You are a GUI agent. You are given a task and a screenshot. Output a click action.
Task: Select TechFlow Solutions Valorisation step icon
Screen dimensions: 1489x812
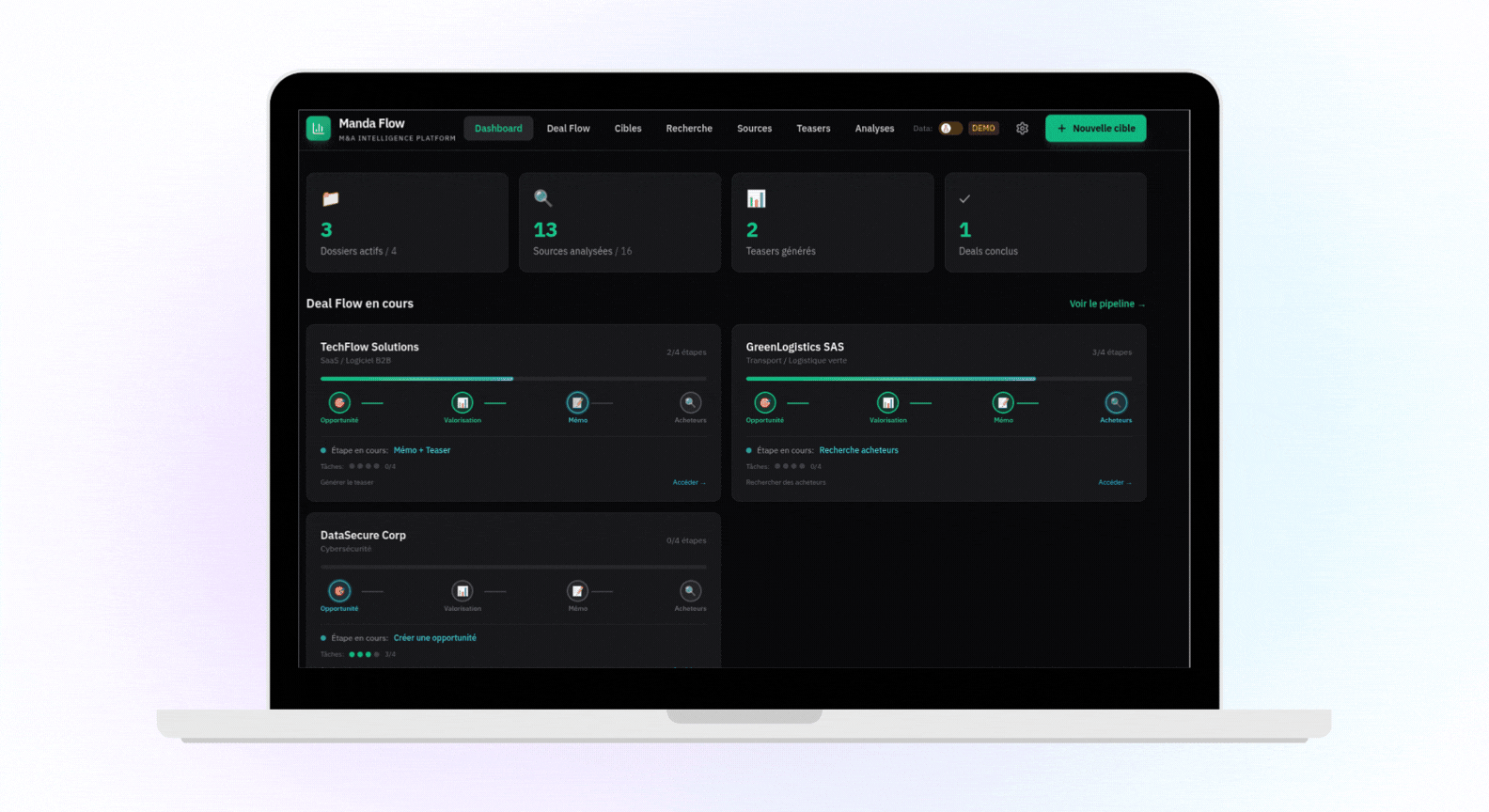(x=462, y=402)
